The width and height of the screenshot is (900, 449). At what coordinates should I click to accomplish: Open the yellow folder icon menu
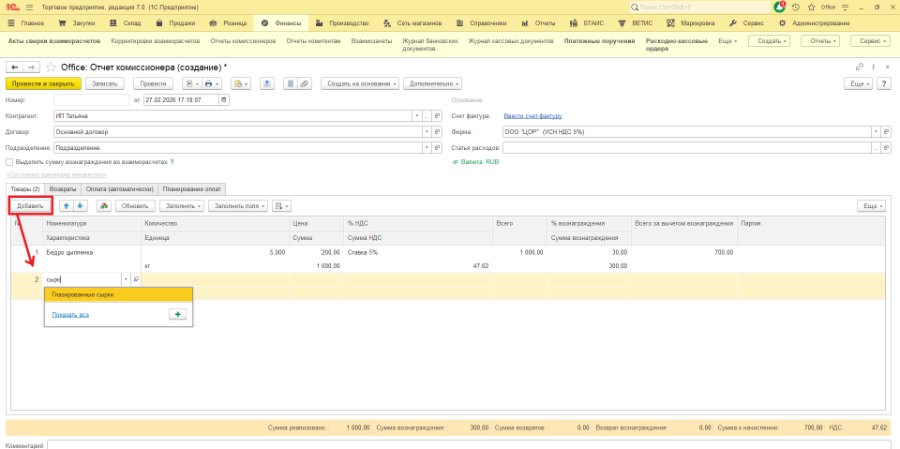(x=240, y=84)
